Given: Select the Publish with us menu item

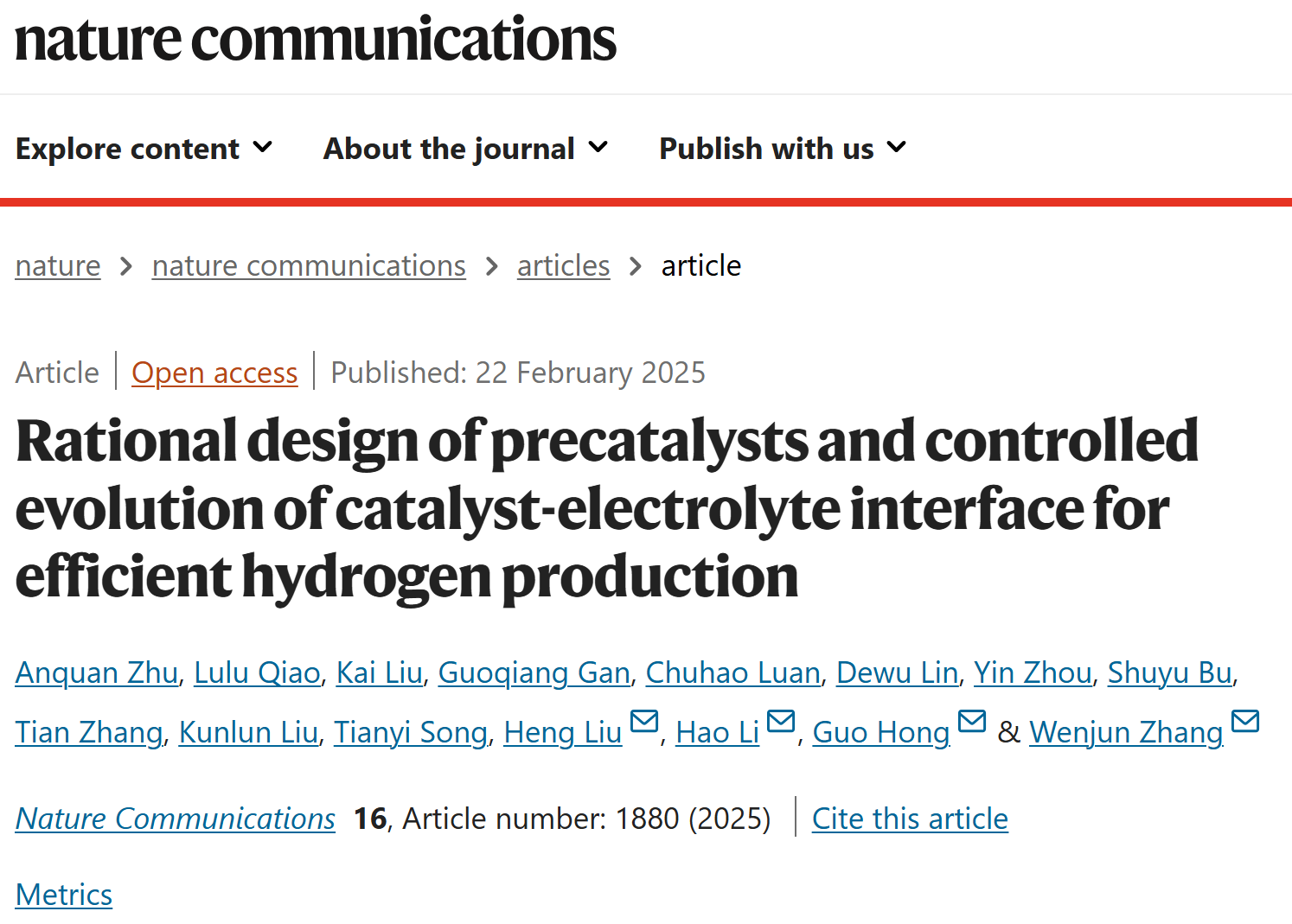Looking at the screenshot, I should pos(783,149).
